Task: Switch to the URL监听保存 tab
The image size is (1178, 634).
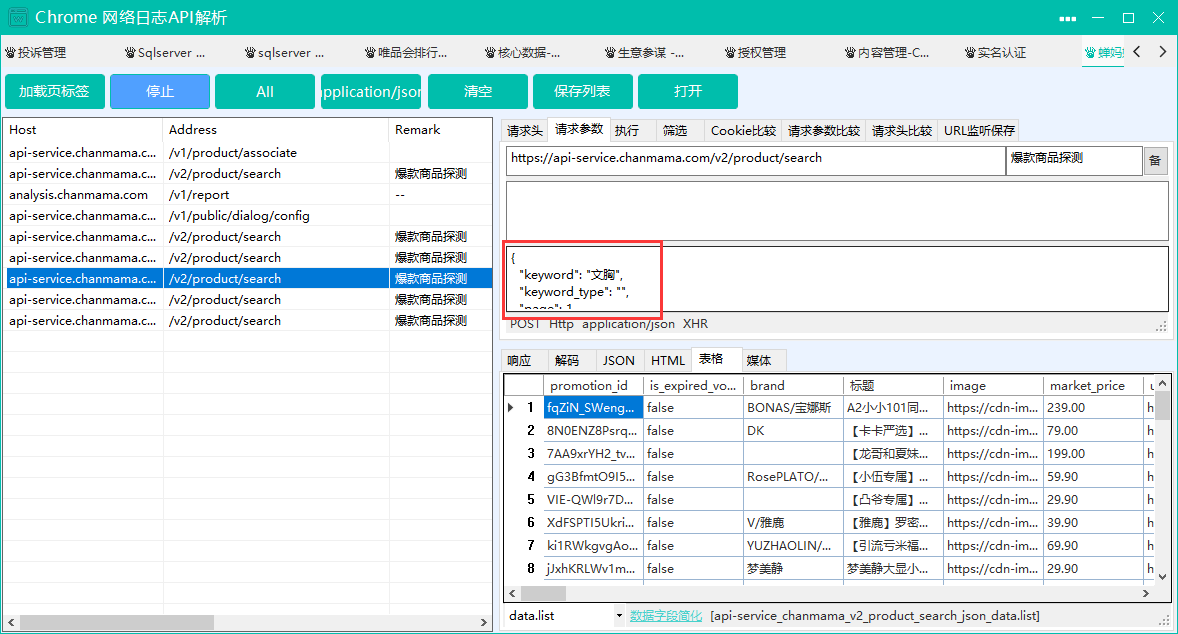Action: (x=979, y=131)
